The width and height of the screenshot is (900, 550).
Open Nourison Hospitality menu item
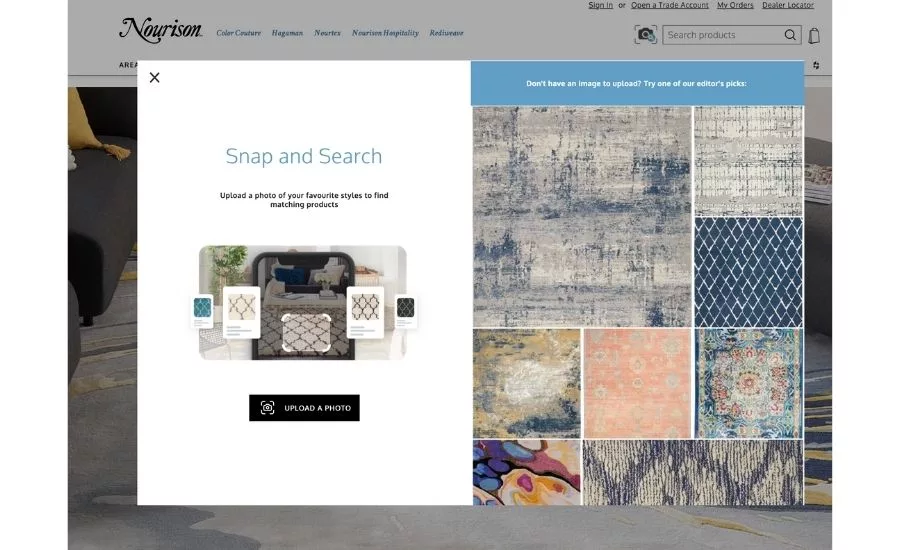pos(385,33)
